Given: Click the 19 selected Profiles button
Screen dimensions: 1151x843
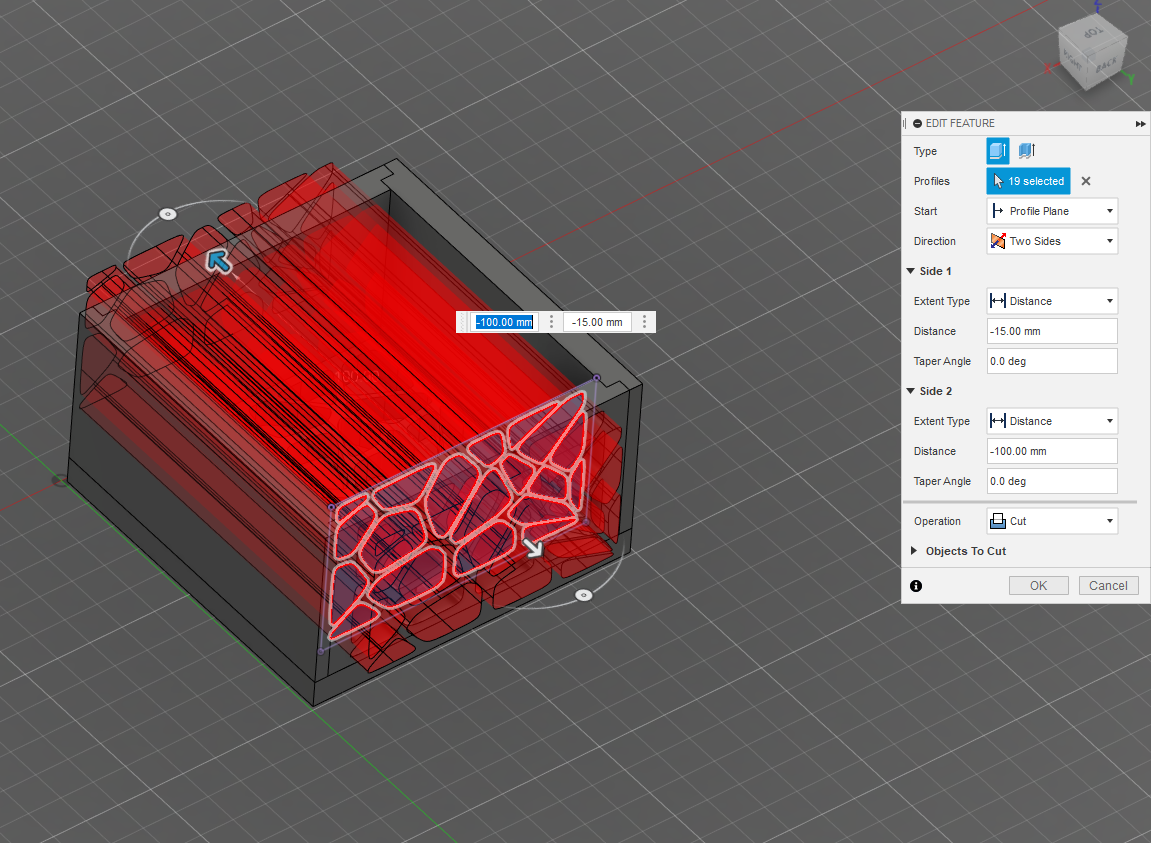Looking at the screenshot, I should [1028, 181].
